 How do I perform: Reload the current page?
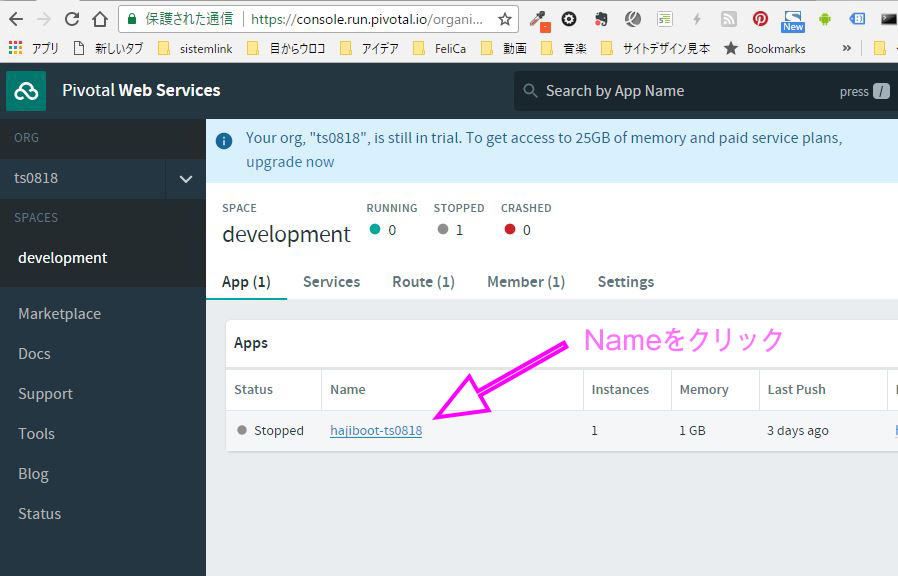click(72, 19)
